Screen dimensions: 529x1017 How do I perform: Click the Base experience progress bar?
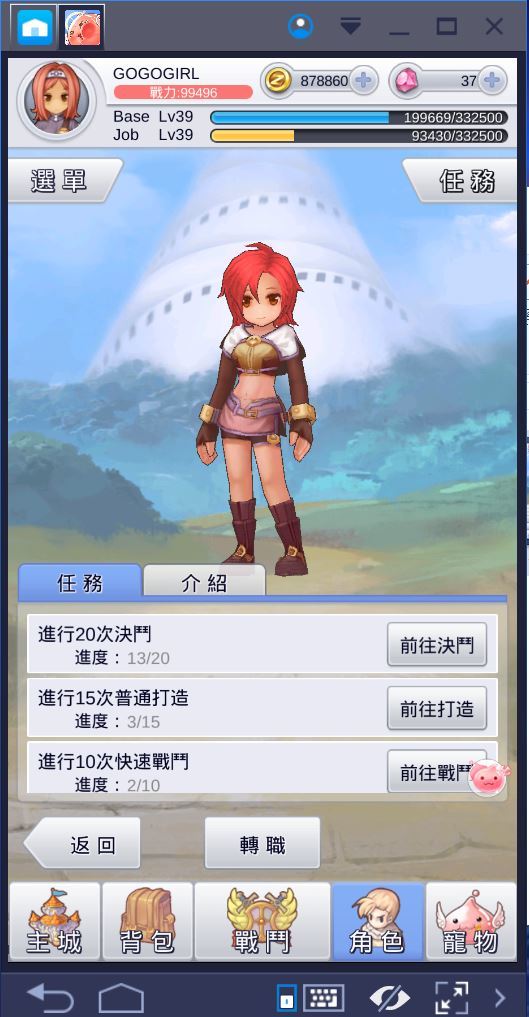pos(359,118)
